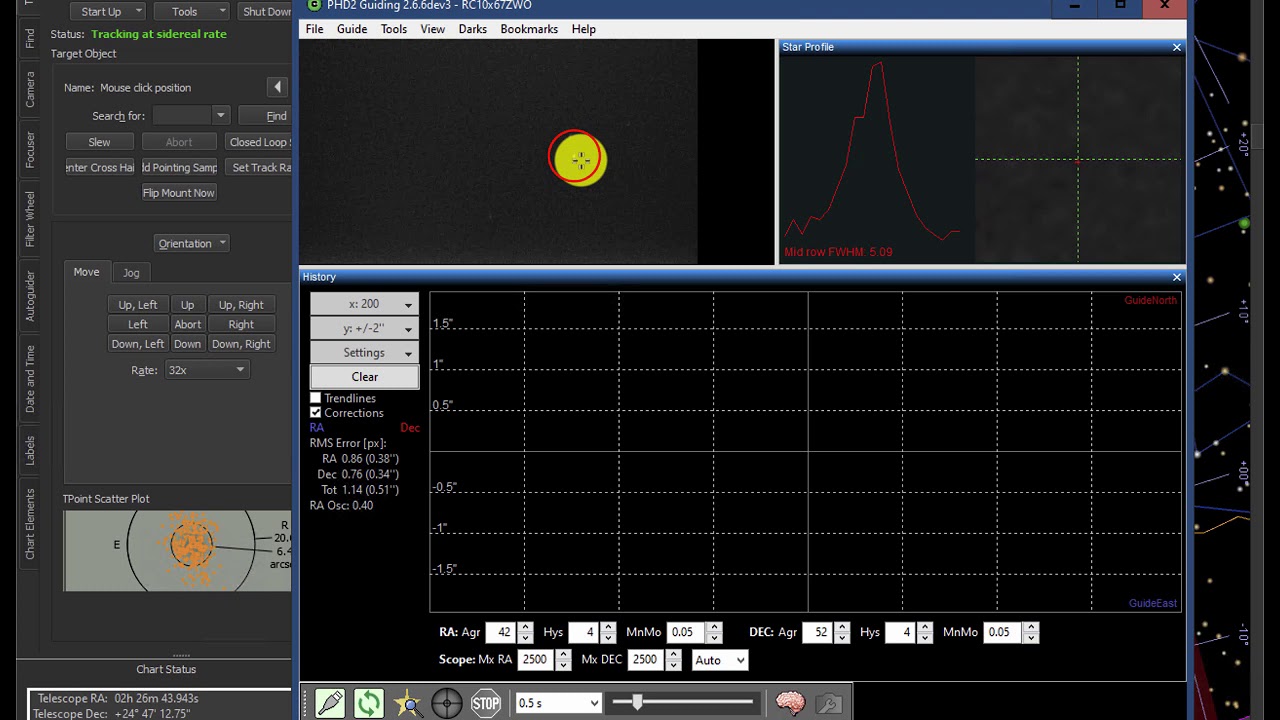Click the begin guiding crosshair icon
This screenshot has height=720, width=1280.
[447, 703]
